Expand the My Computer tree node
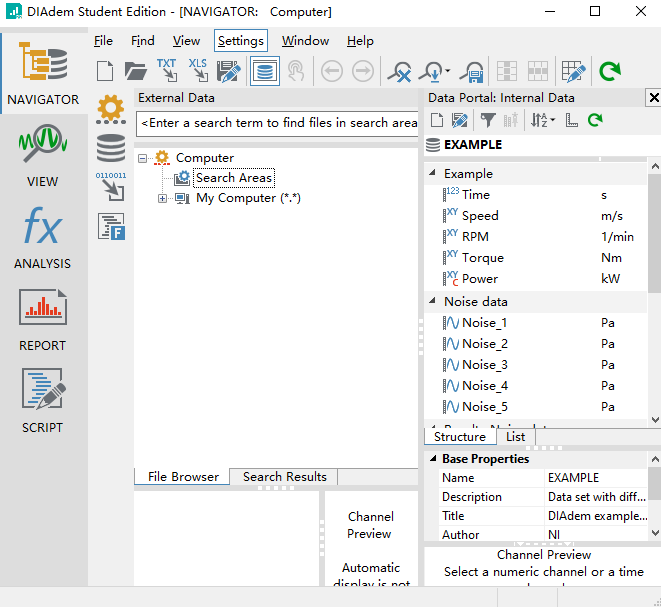 pos(163,198)
